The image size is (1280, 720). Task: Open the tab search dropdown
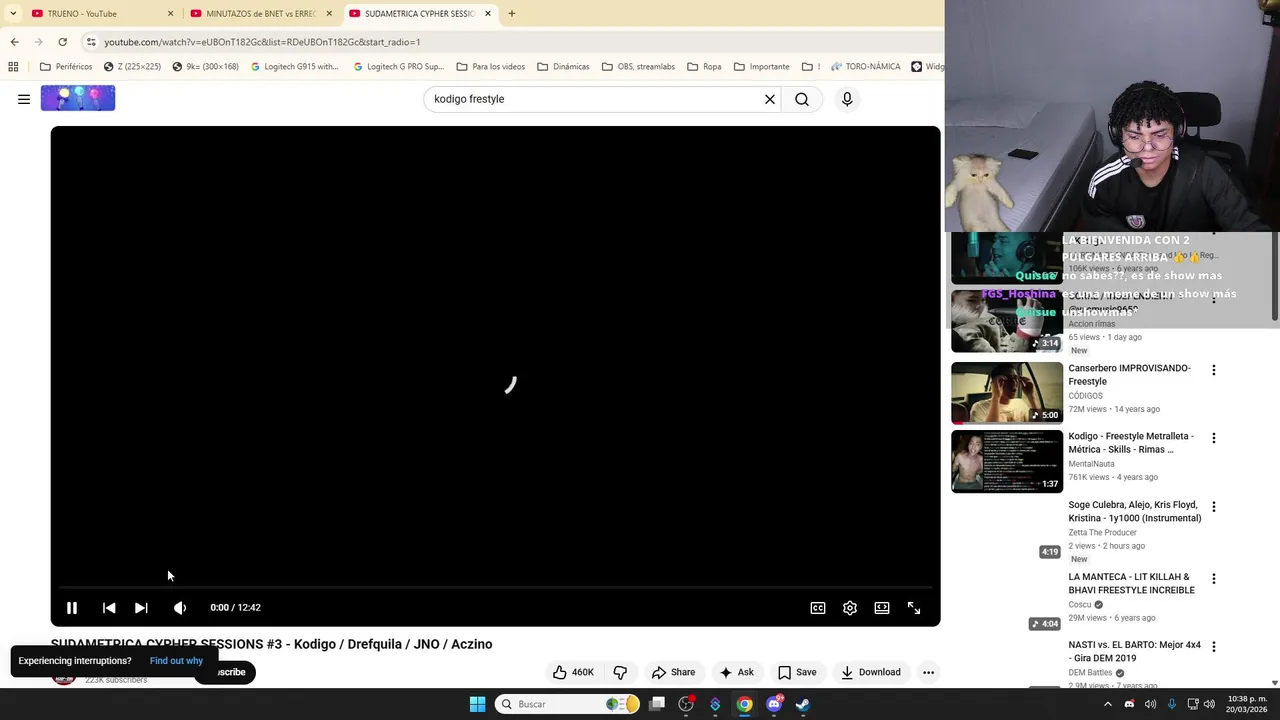coord(12,14)
